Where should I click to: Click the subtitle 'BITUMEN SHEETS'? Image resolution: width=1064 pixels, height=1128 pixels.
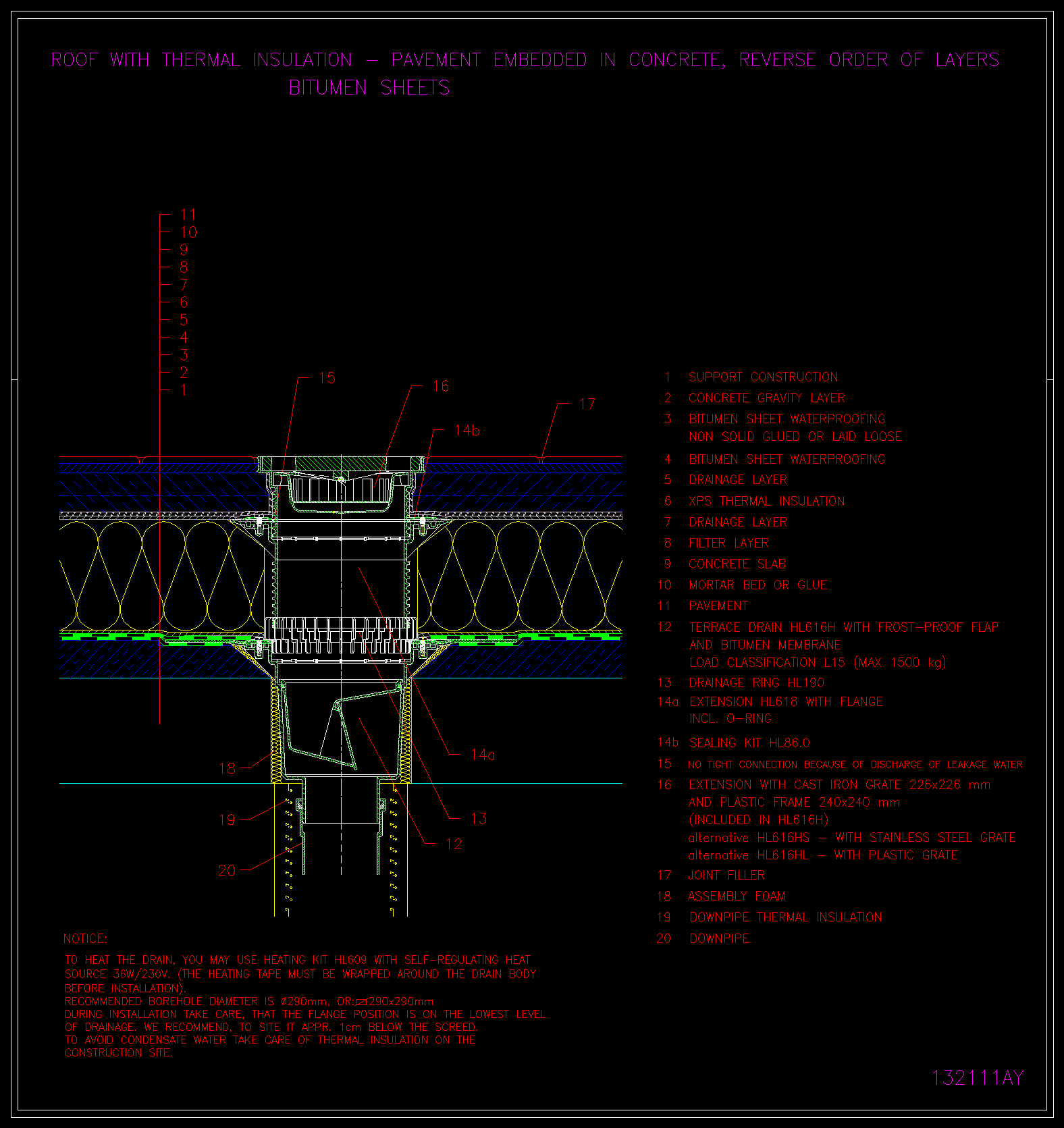click(369, 88)
